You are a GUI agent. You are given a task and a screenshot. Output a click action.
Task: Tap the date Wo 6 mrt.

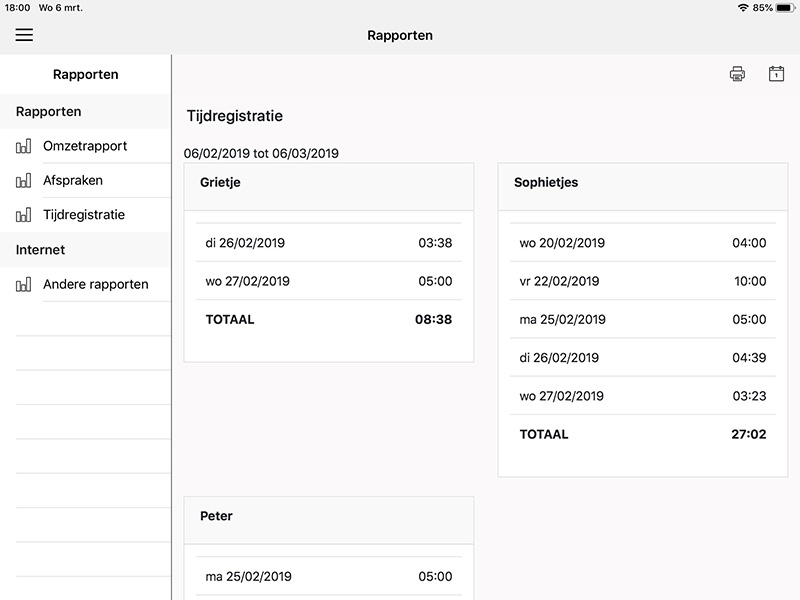(61, 8)
